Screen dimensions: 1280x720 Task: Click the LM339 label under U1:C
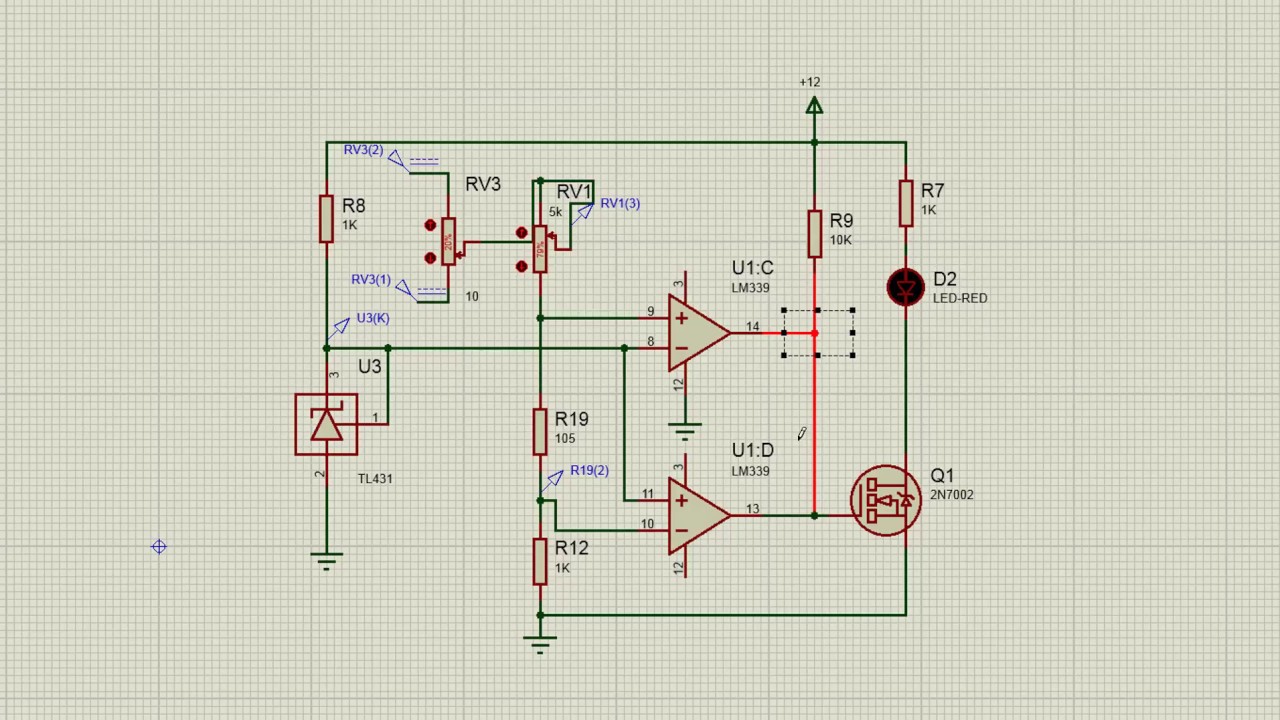tap(750, 288)
